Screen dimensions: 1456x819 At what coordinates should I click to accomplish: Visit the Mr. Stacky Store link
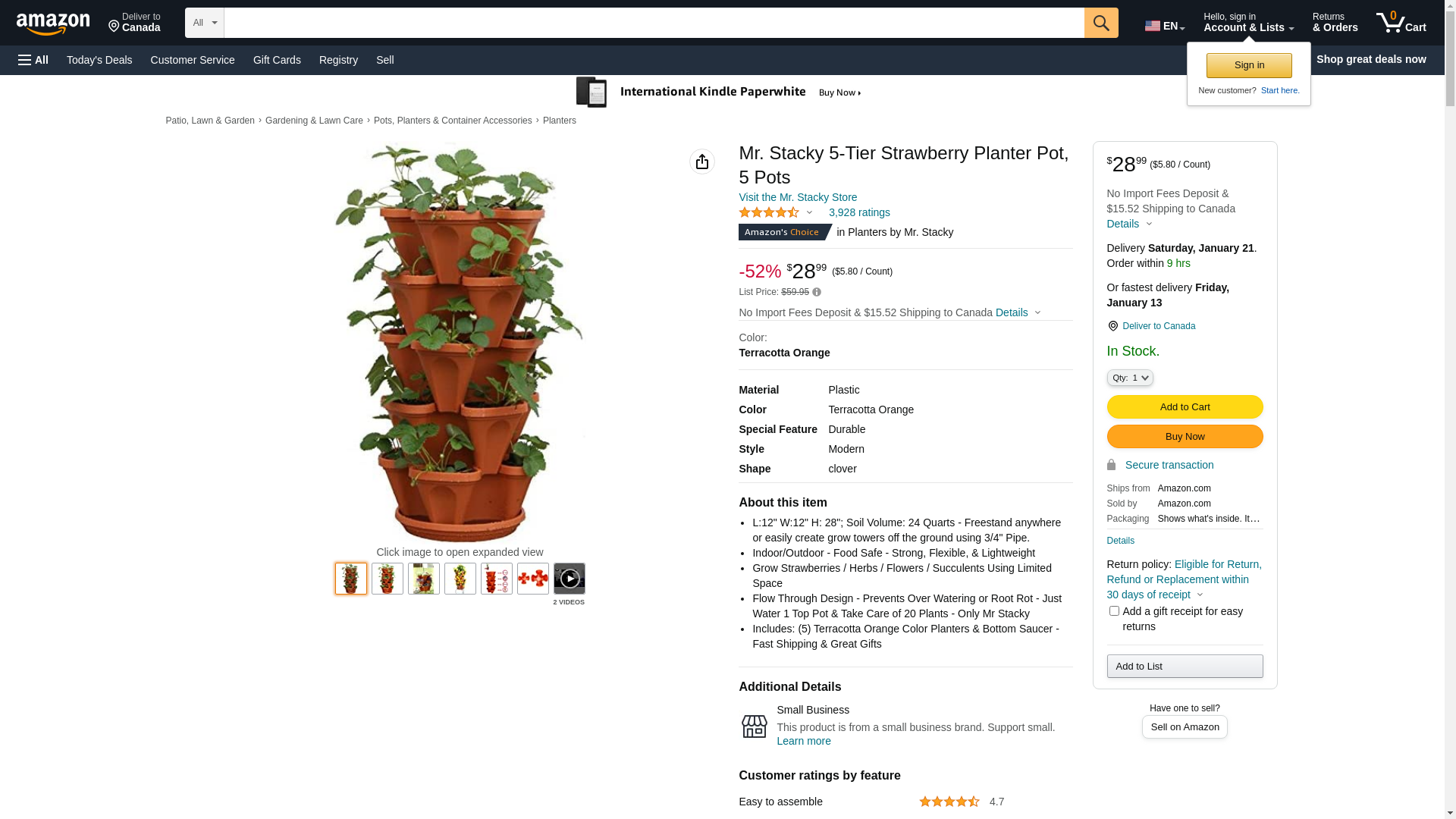[x=798, y=197]
